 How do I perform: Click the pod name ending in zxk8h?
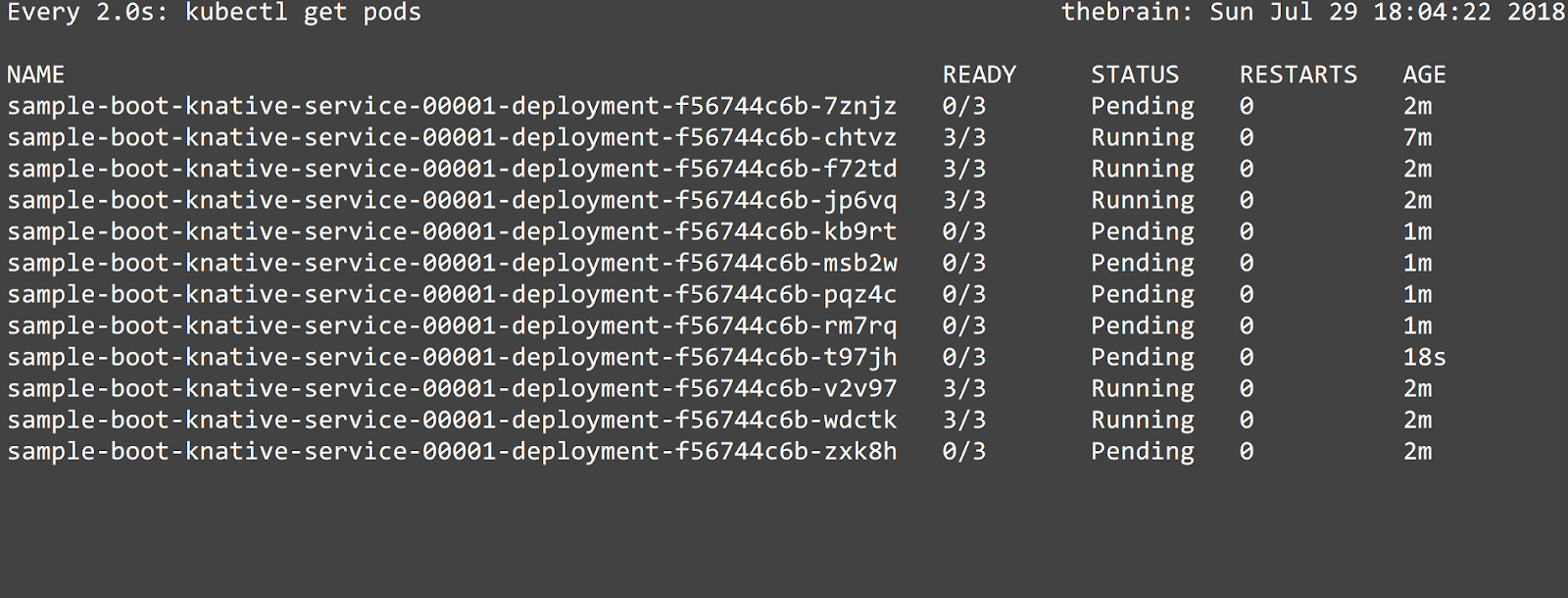click(x=452, y=451)
